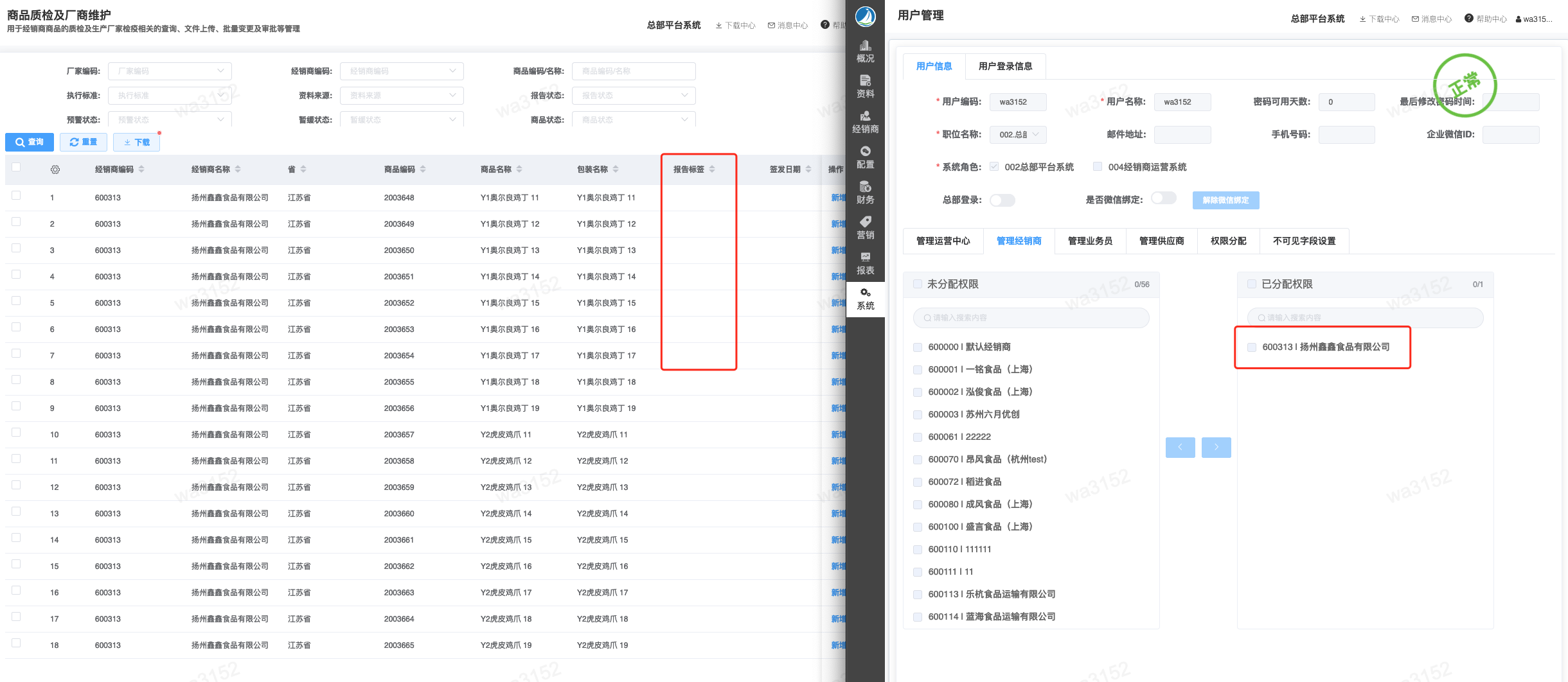Click the 解除微信绑定 button
1568x682 pixels.
[x=1225, y=200]
